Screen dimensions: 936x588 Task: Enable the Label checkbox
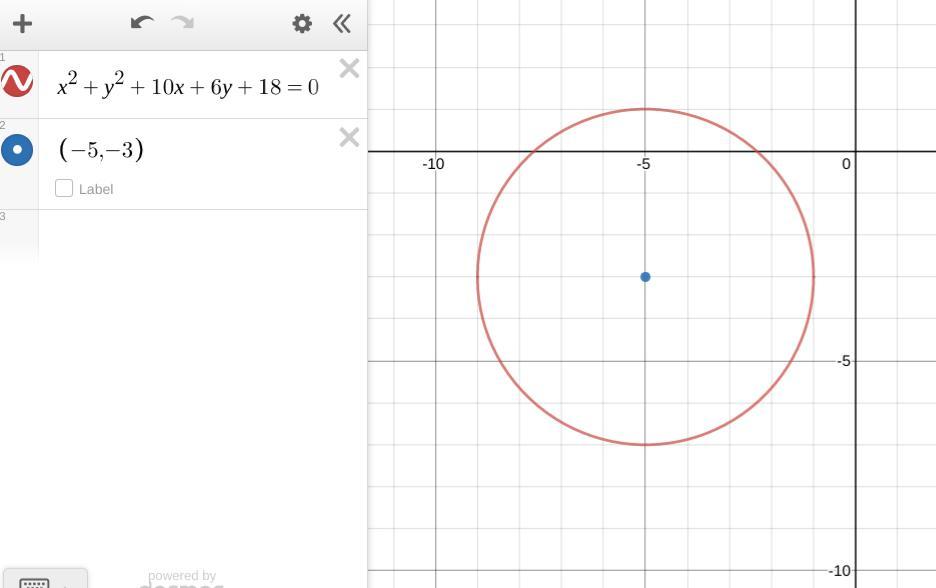point(64,188)
